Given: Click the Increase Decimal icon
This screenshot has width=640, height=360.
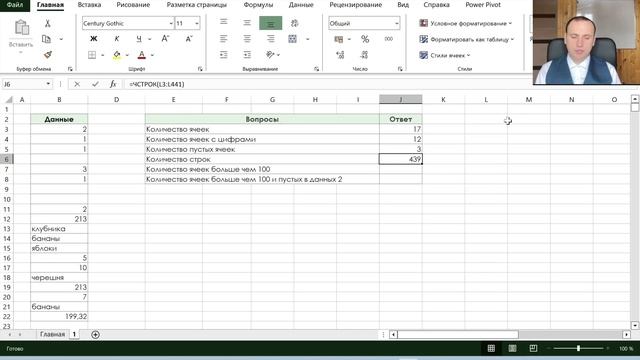Looking at the screenshot, I should click(340, 55).
